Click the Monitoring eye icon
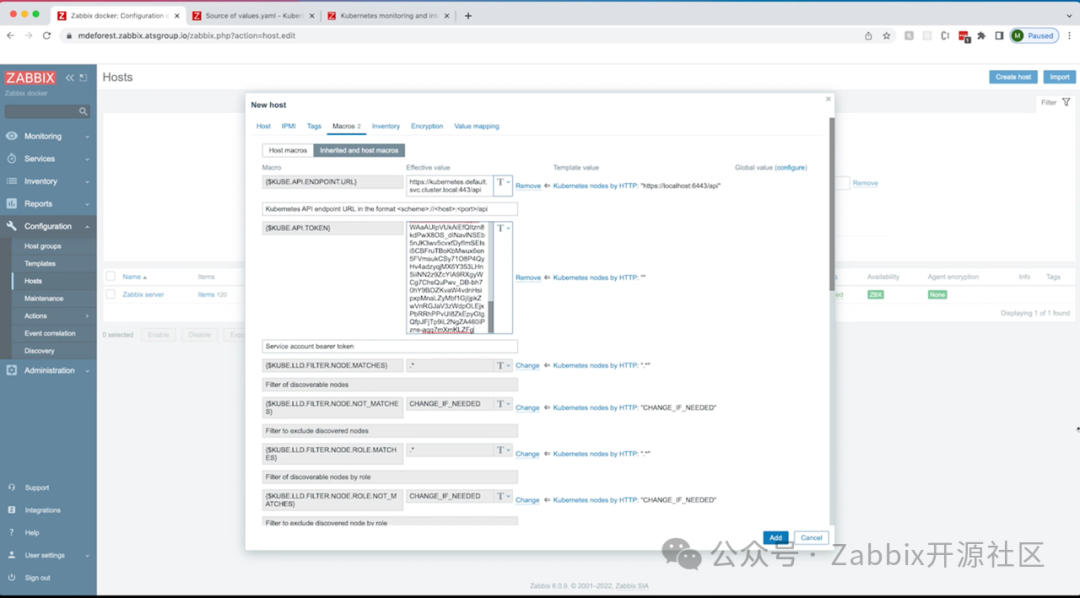Screen dimensions: 1080x598 coord(12,136)
